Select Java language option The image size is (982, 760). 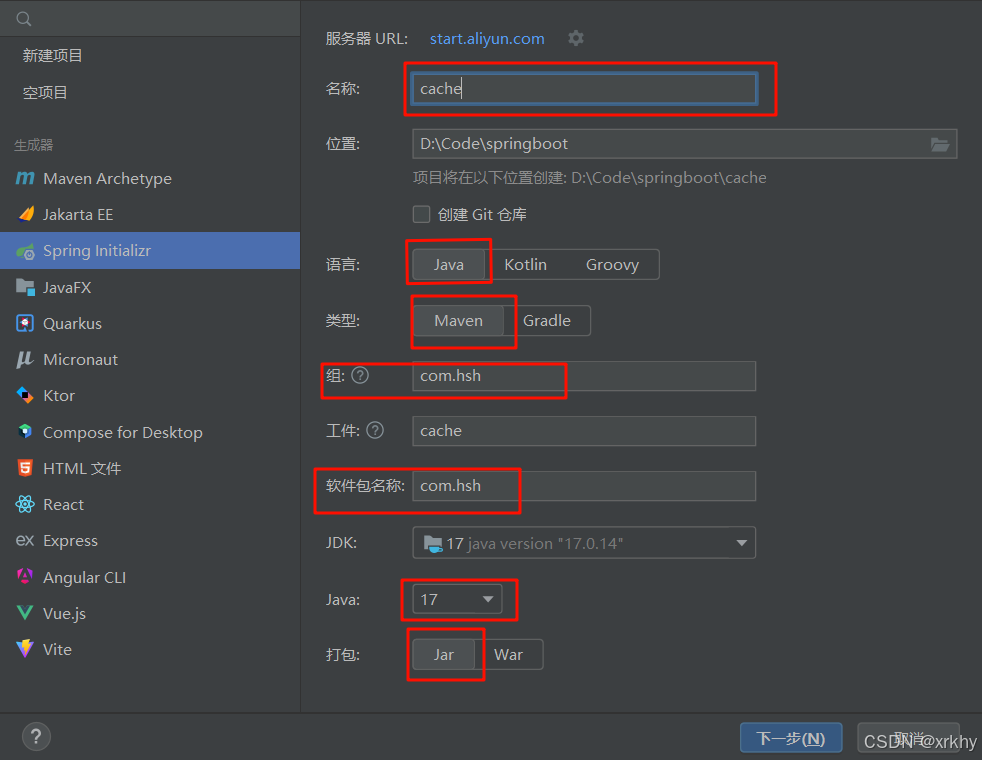[x=448, y=265]
